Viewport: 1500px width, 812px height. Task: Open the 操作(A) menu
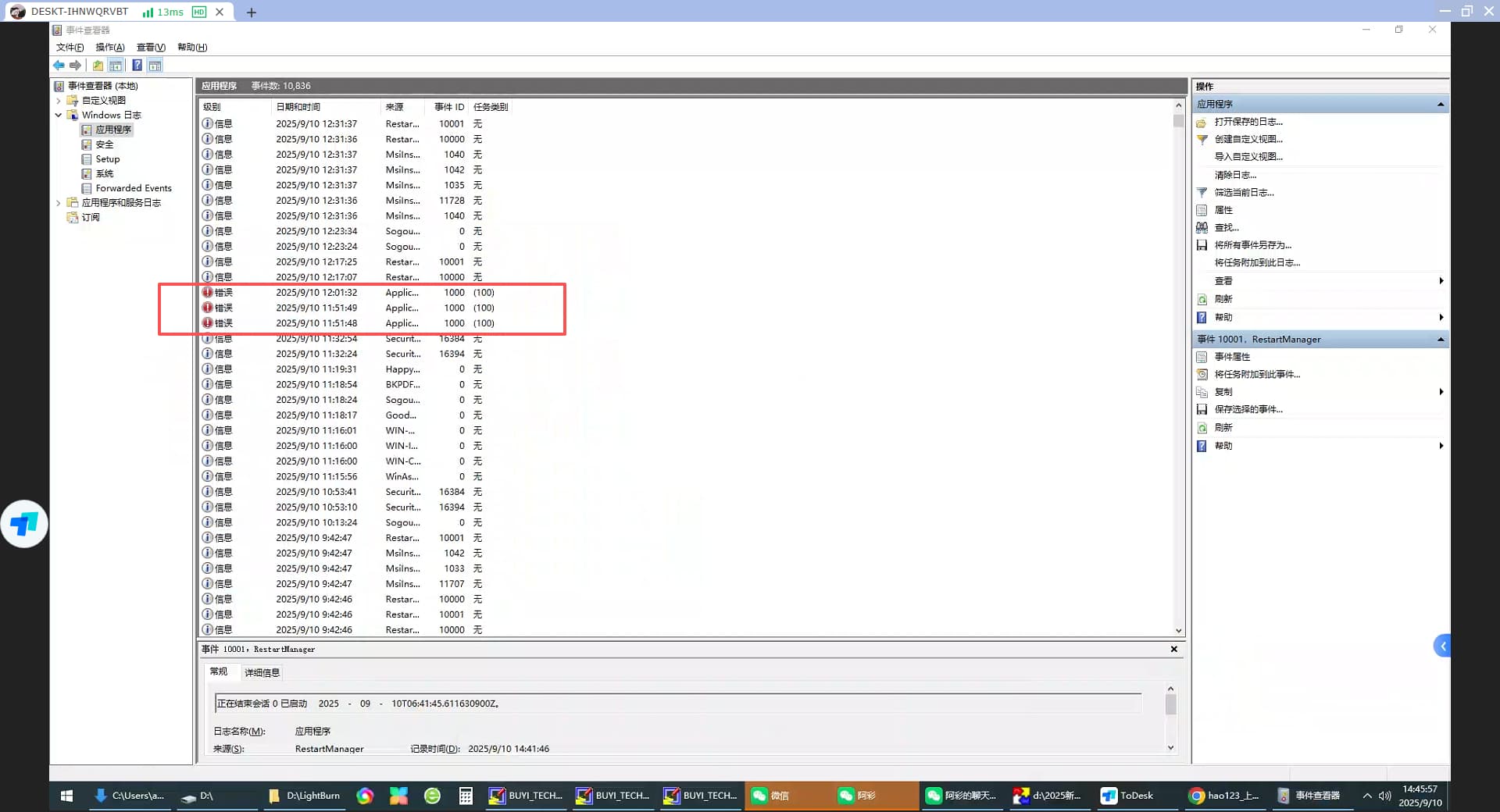[109, 48]
